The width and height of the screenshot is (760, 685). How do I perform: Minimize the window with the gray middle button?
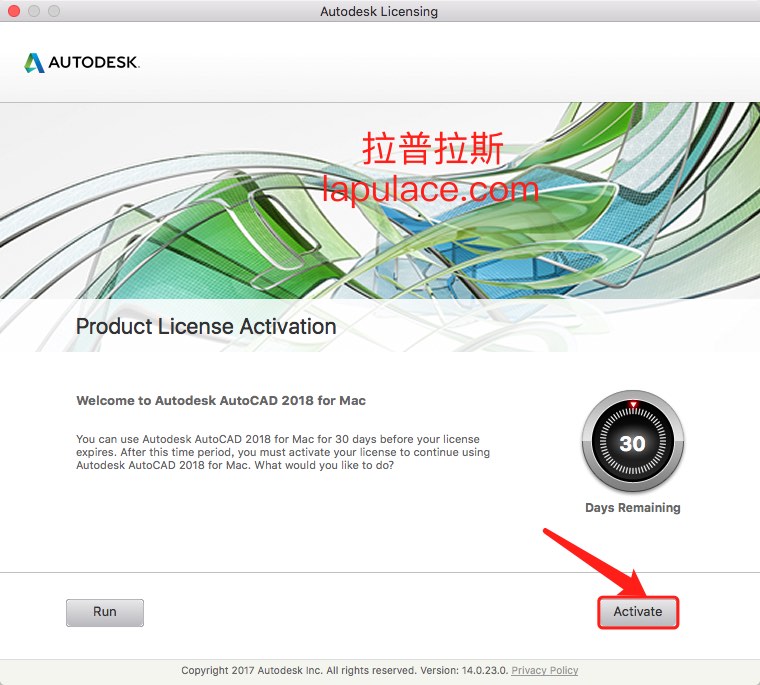(x=34, y=11)
